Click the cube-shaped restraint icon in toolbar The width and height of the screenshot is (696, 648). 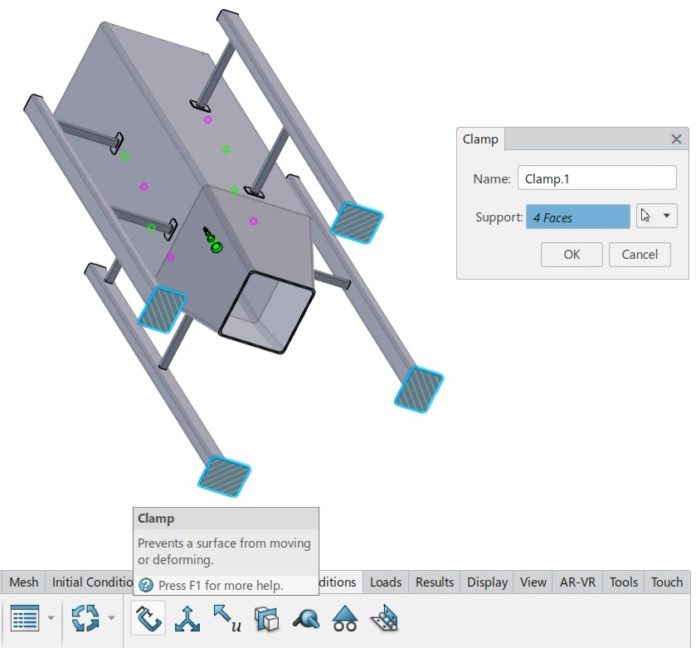point(266,619)
